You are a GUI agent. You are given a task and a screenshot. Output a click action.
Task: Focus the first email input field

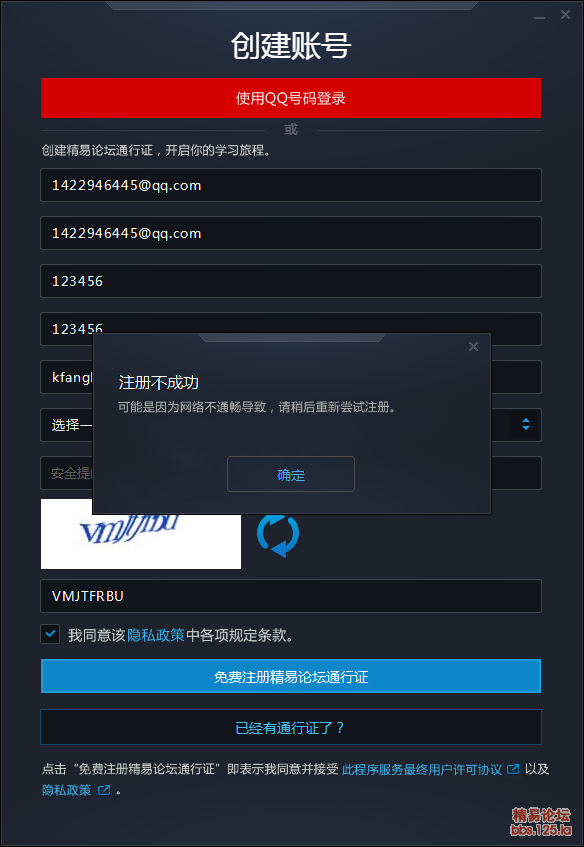291,185
